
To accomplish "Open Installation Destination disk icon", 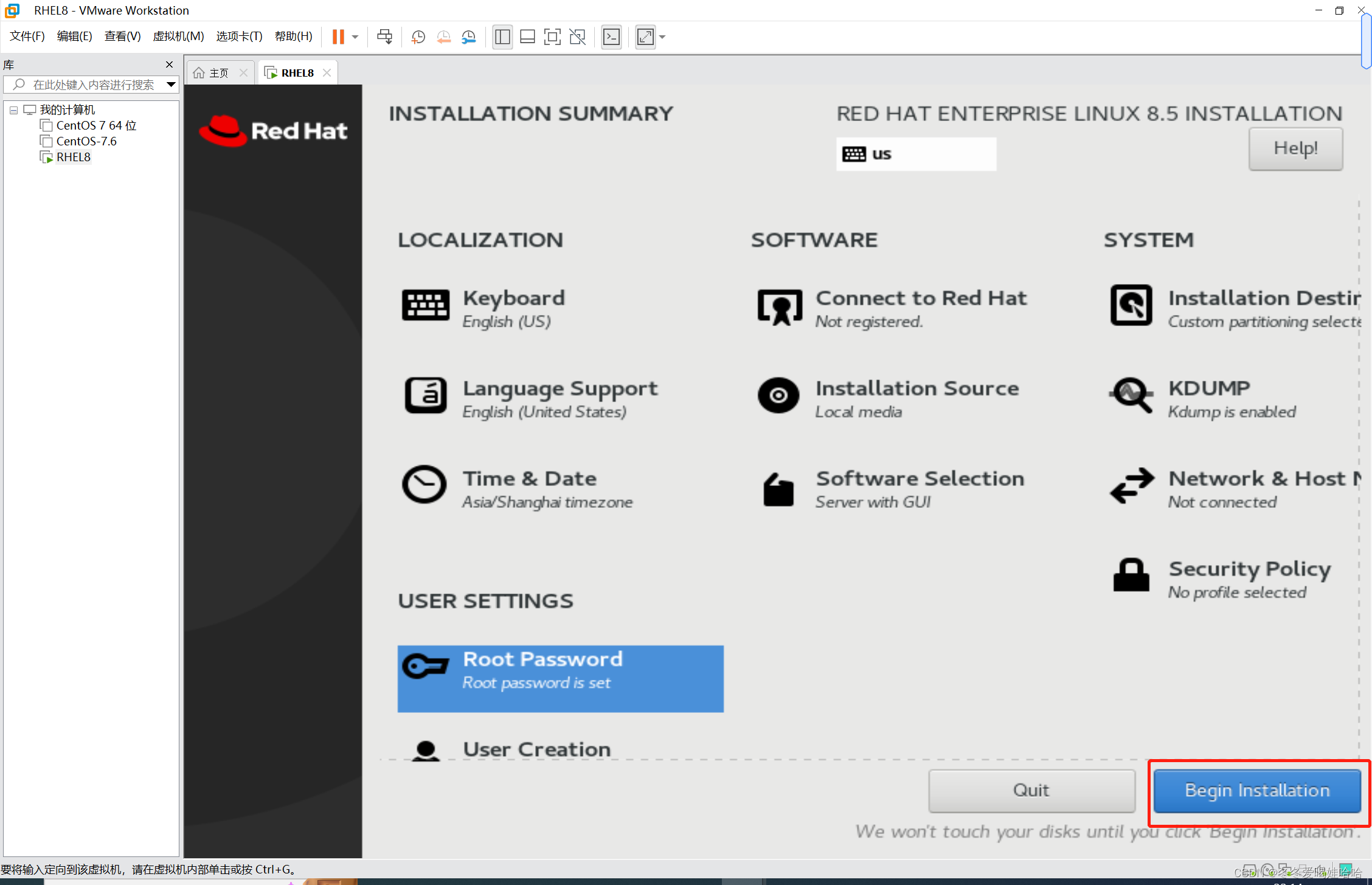I will (1131, 305).
